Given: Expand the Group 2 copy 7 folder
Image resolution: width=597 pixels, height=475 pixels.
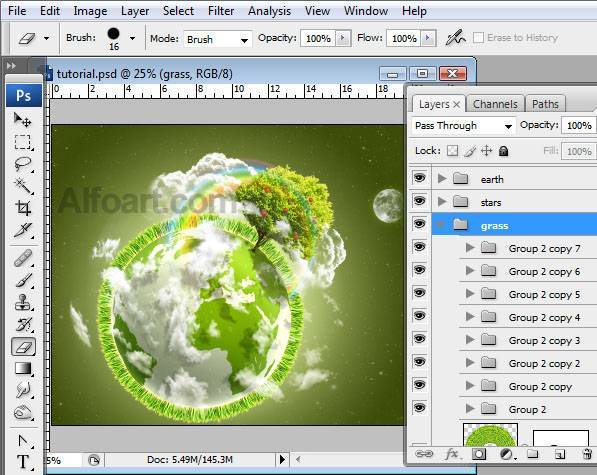Looking at the screenshot, I should coord(470,248).
